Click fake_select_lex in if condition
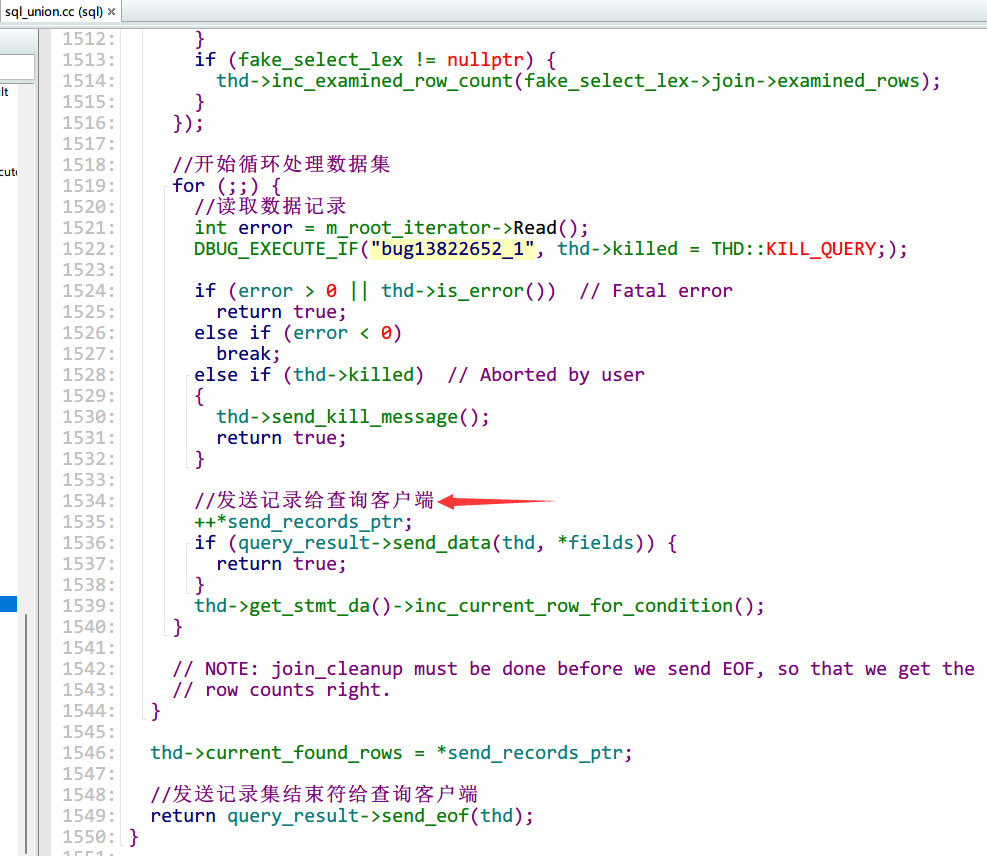The height and width of the screenshot is (856, 987). point(320,60)
